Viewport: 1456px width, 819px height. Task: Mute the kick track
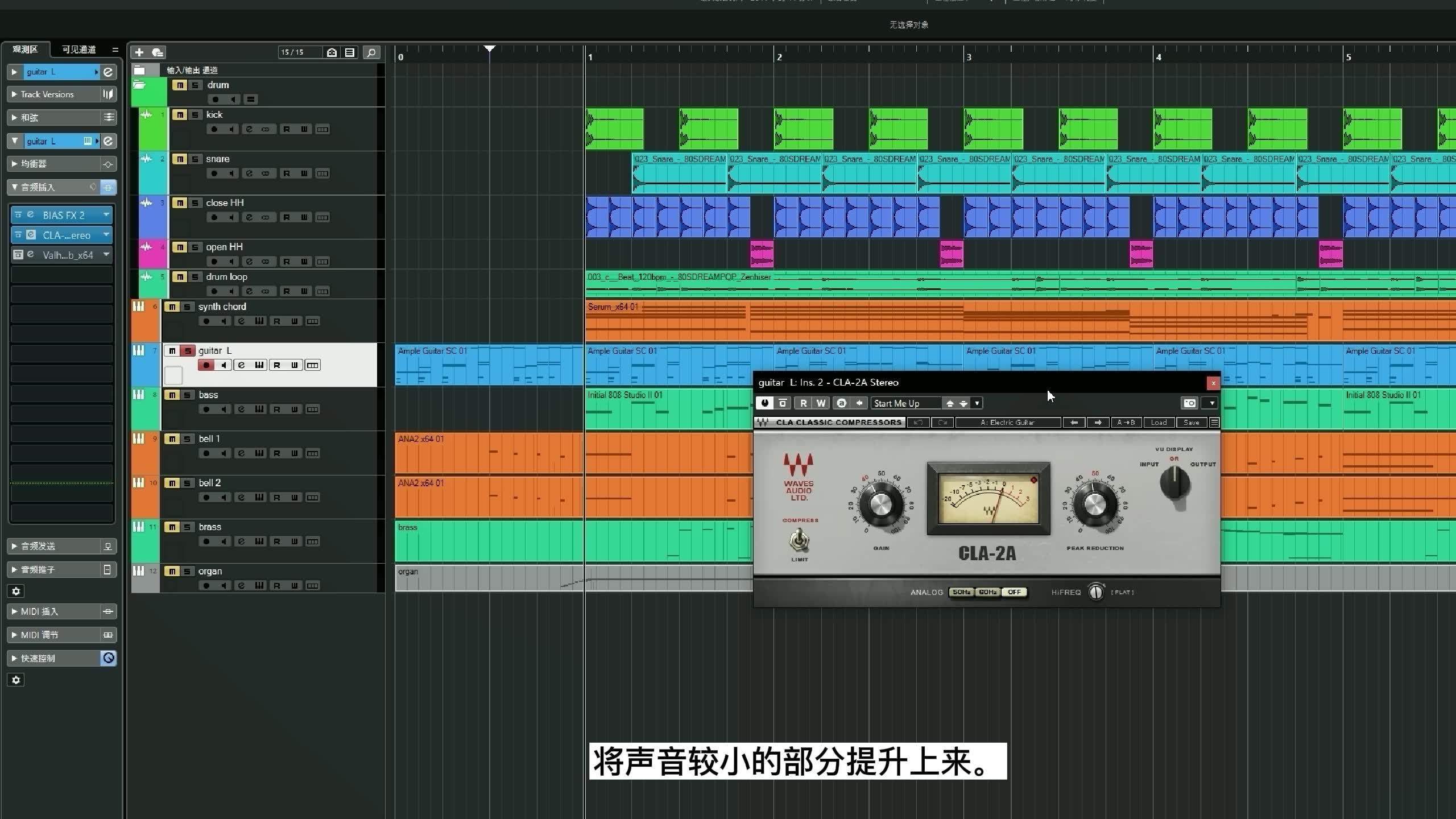point(180,115)
